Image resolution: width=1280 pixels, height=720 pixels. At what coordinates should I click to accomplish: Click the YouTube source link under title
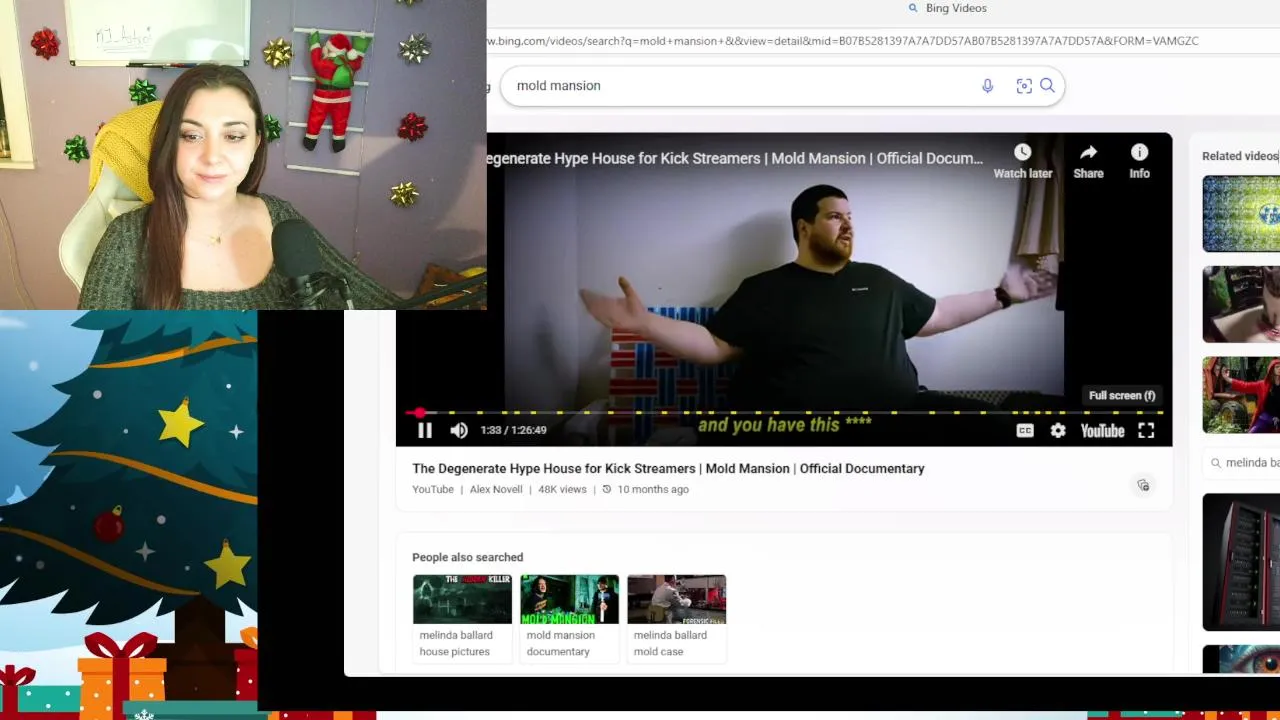(x=433, y=489)
